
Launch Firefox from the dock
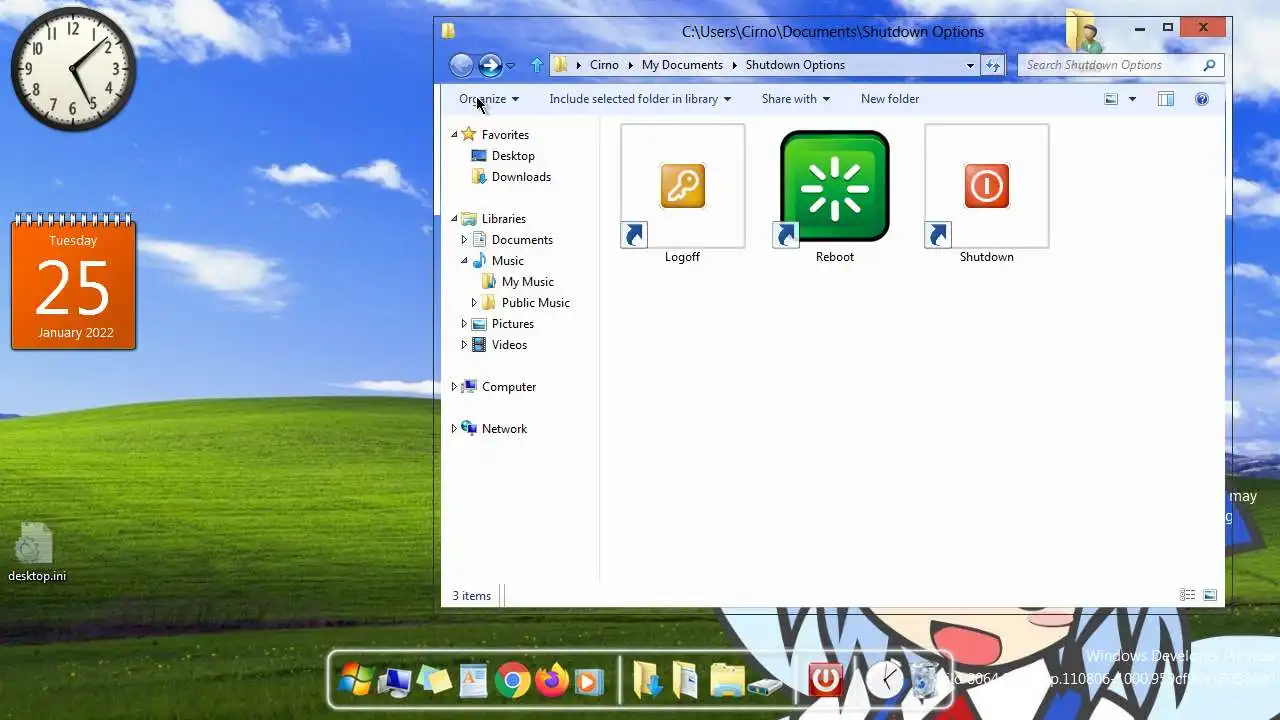tap(551, 681)
